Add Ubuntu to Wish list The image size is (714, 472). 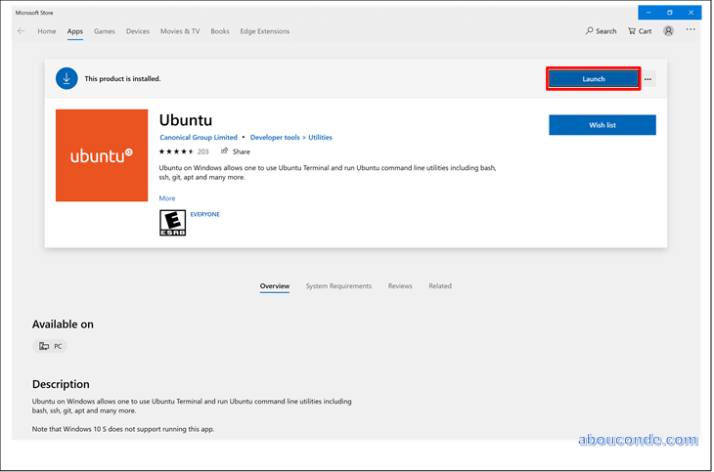point(602,125)
